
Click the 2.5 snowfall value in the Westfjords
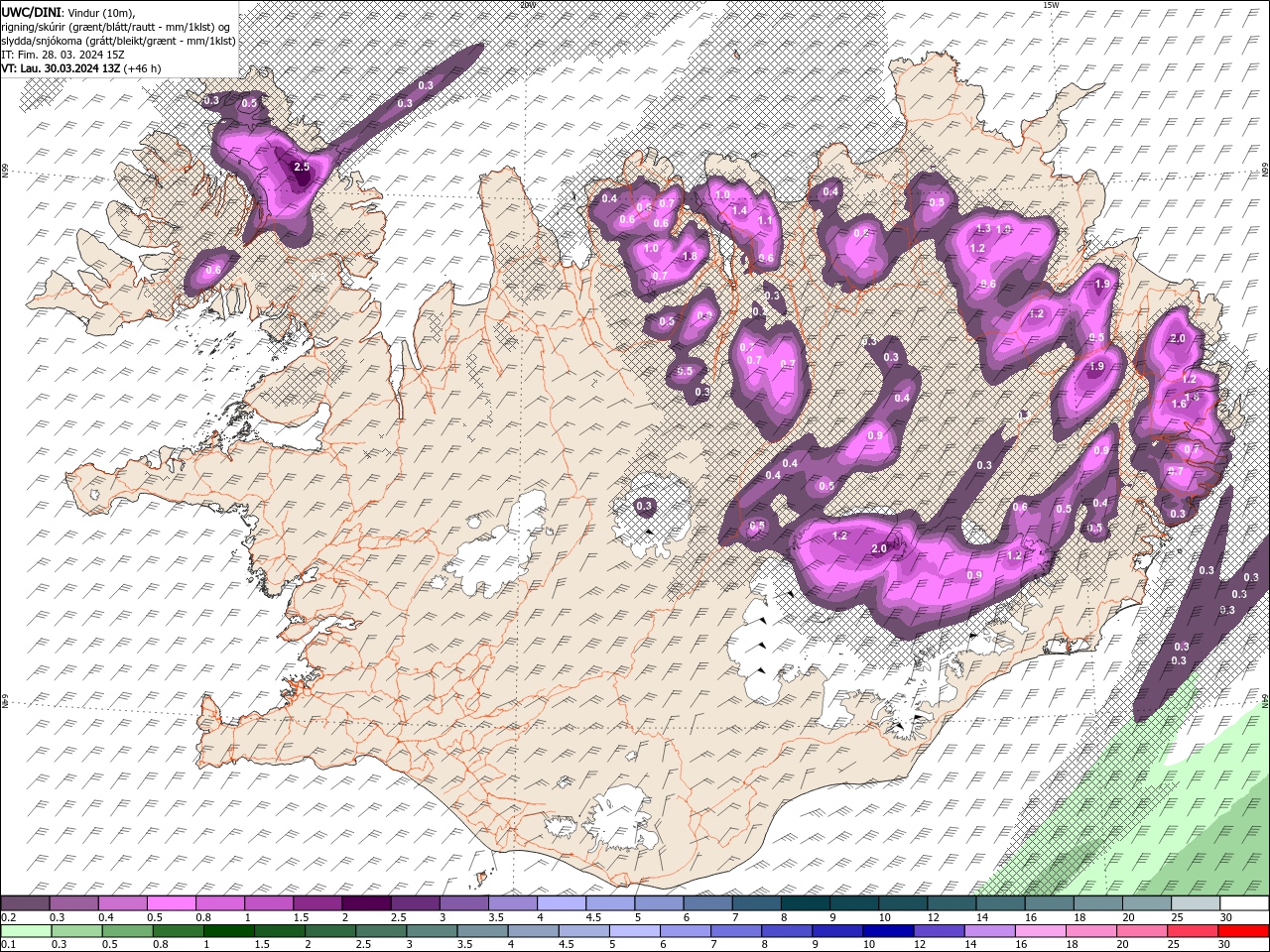(303, 168)
